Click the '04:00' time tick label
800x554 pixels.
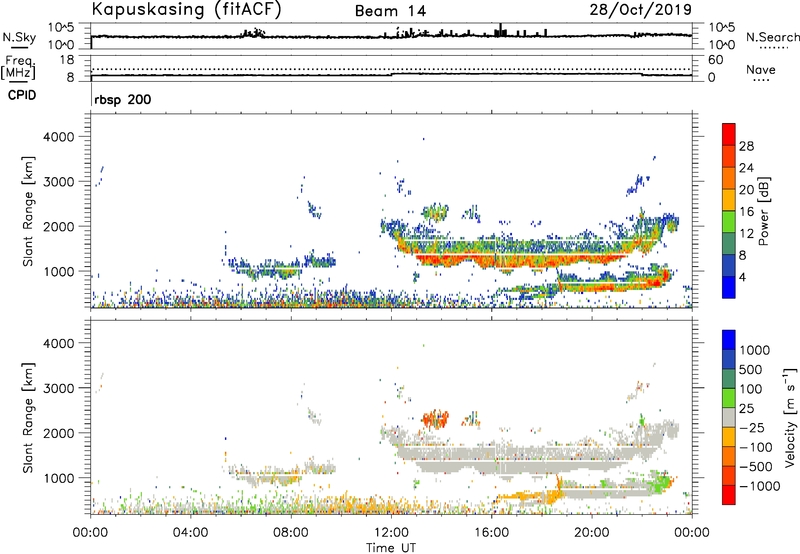191,533
